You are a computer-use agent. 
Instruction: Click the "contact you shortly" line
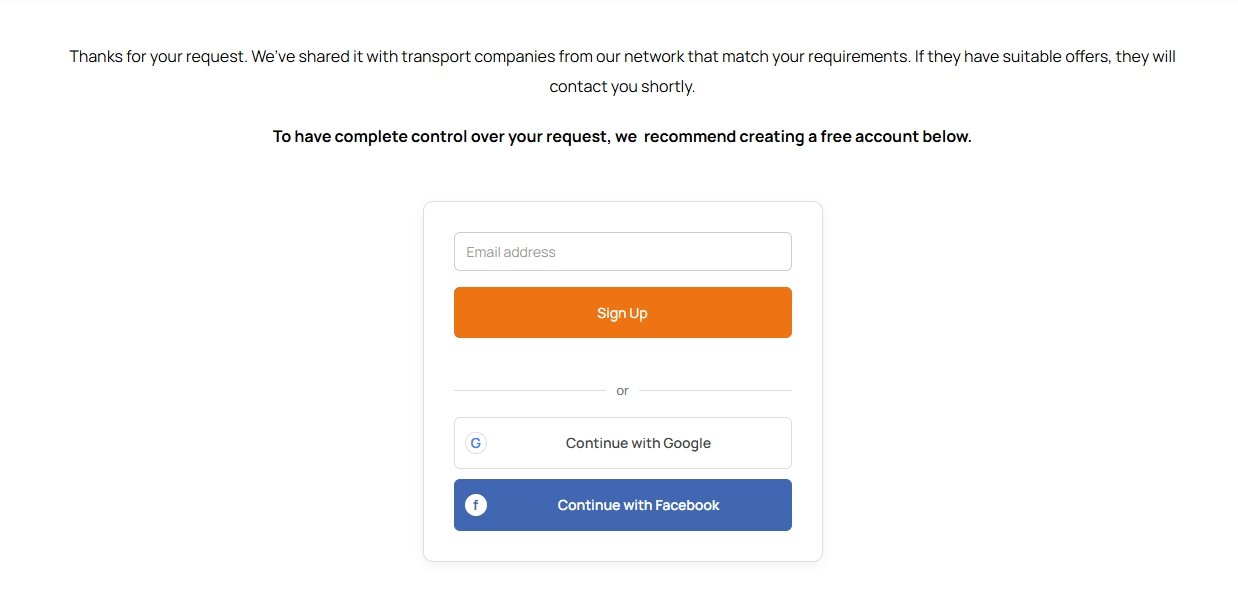pyautogui.click(x=622, y=87)
